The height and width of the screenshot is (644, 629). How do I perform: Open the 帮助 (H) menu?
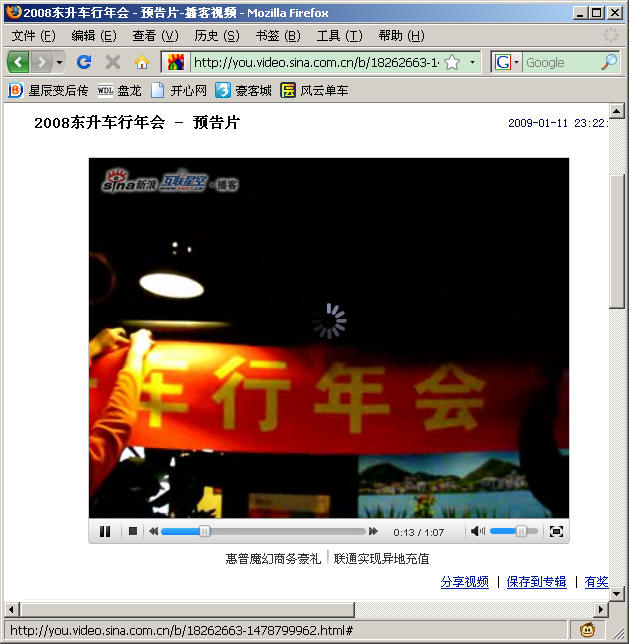pos(401,36)
